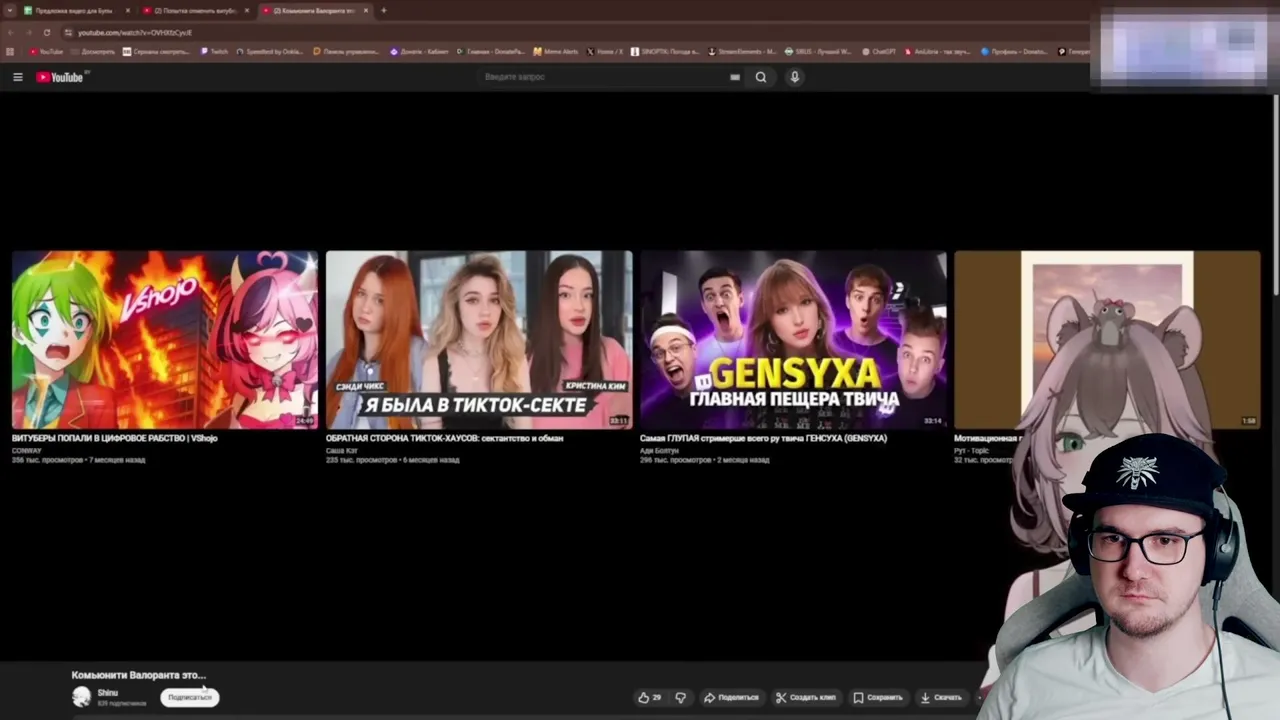Open the on-screen keyboard icon in search box
The height and width of the screenshot is (720, 1280).
735,77
